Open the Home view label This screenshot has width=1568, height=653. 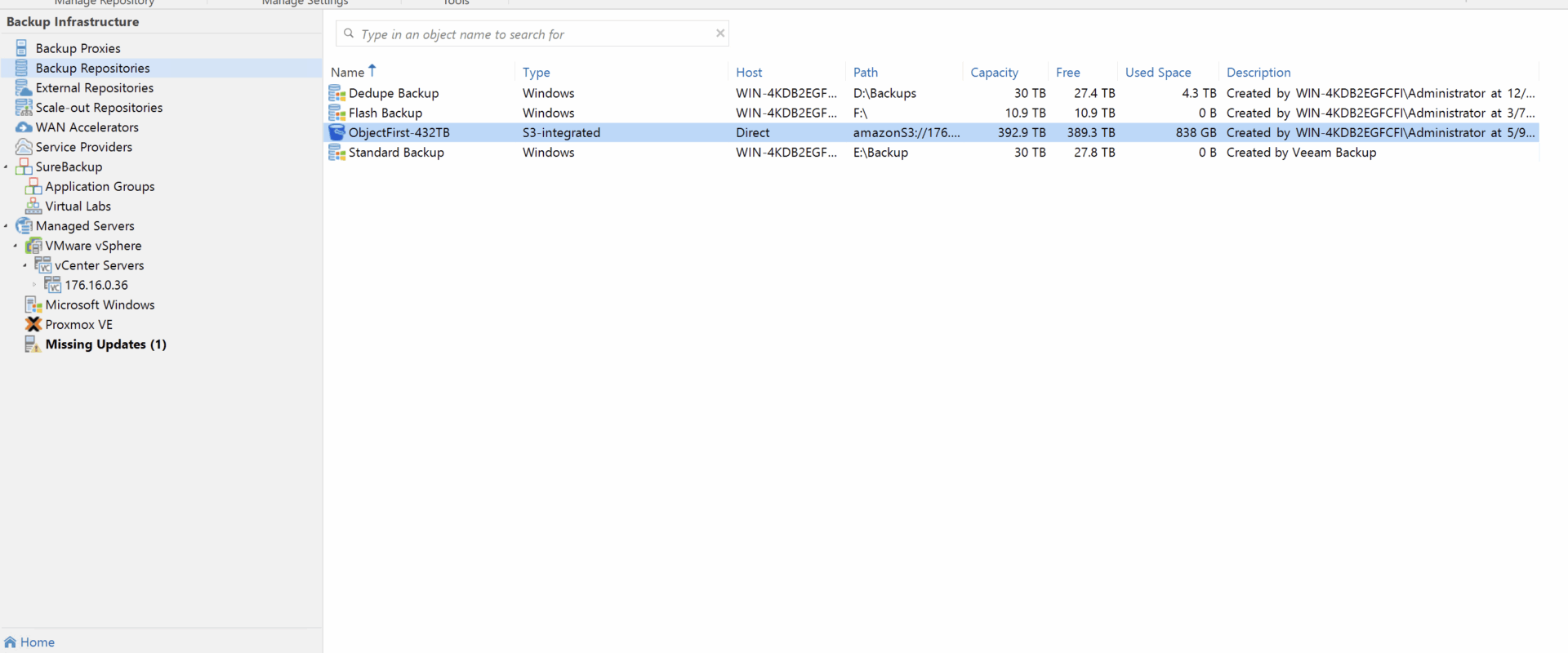click(38, 642)
